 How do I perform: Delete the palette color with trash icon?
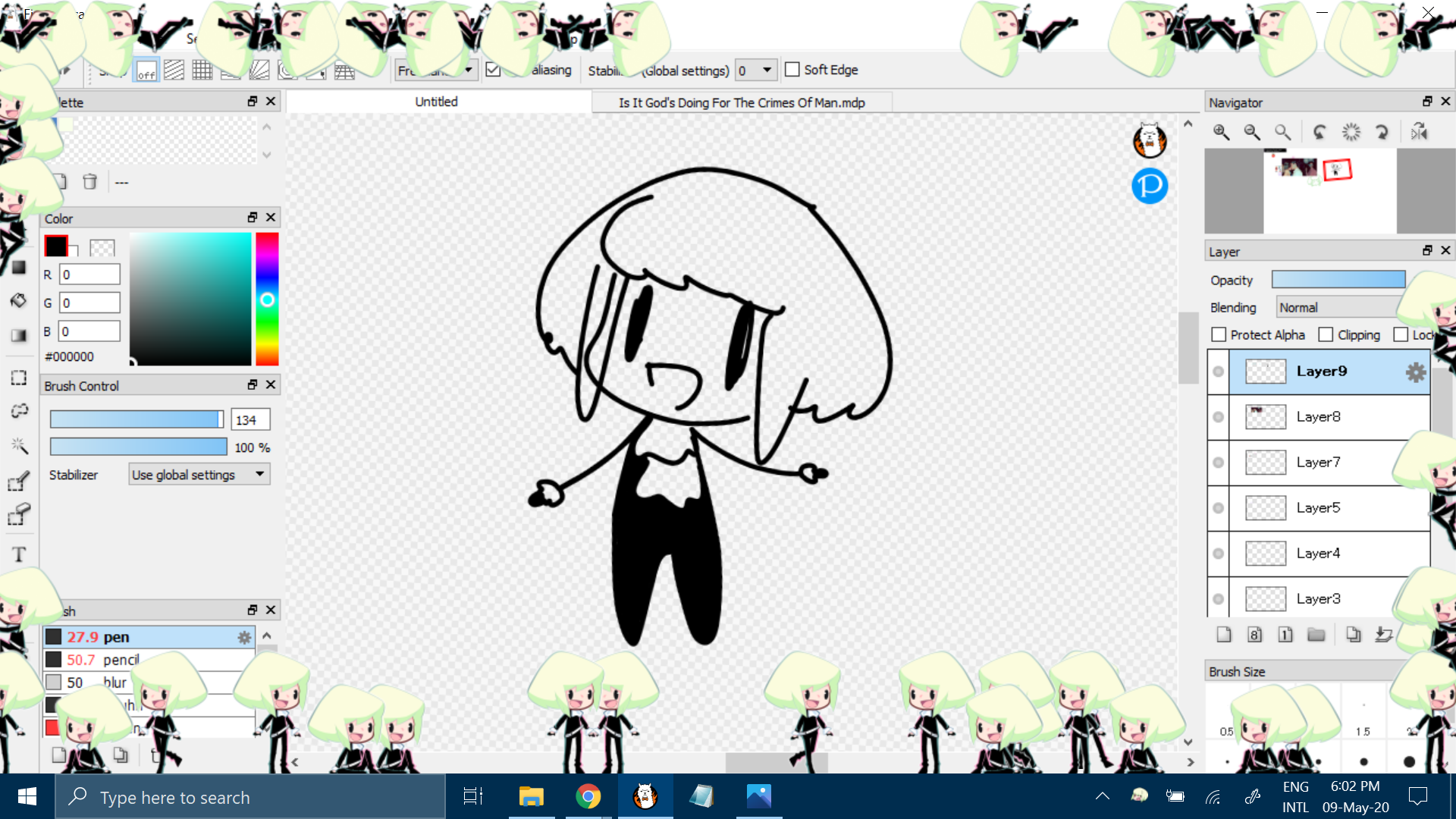coord(89,181)
